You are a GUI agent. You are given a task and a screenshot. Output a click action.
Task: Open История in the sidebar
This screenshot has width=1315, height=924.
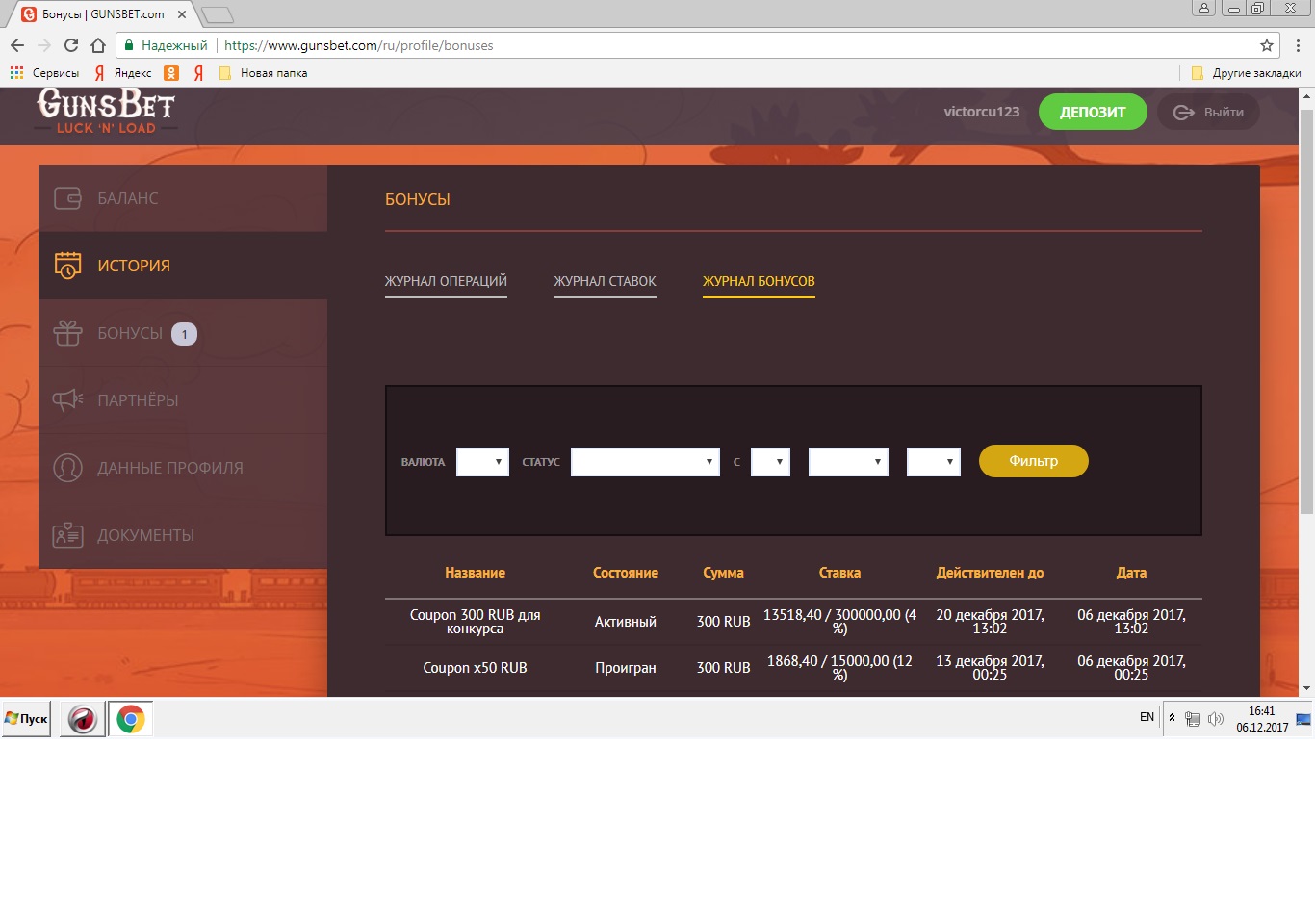click(183, 266)
